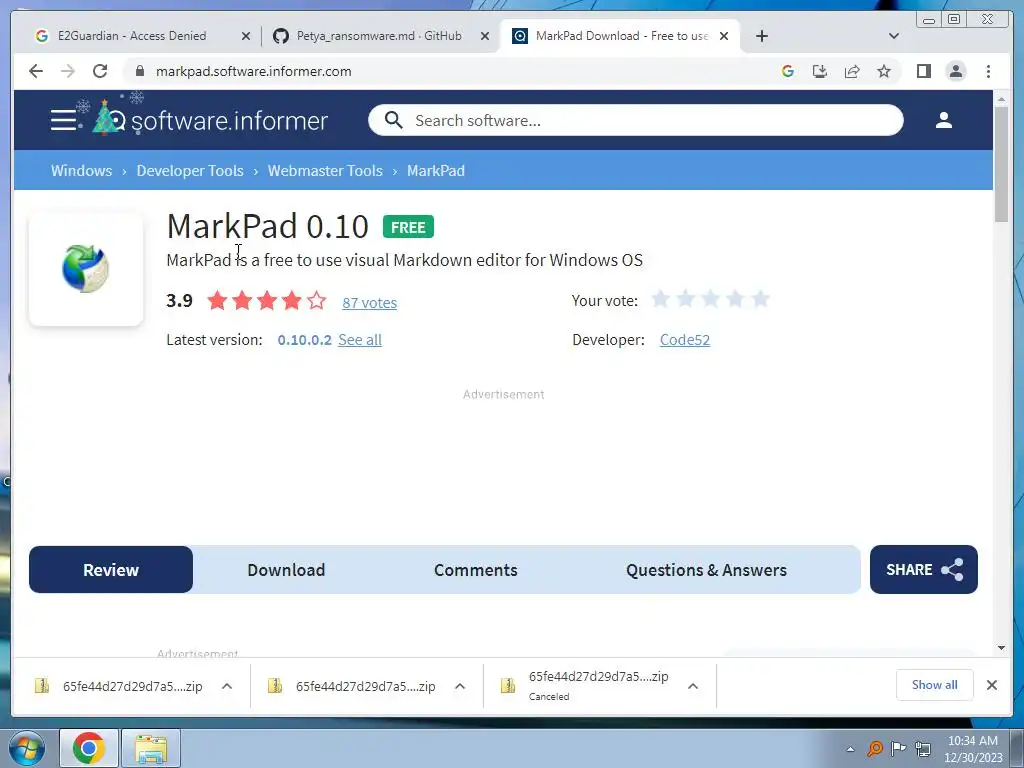Click the 0.10.0.2 version number
The width and height of the screenshot is (1024, 768).
[x=304, y=340]
